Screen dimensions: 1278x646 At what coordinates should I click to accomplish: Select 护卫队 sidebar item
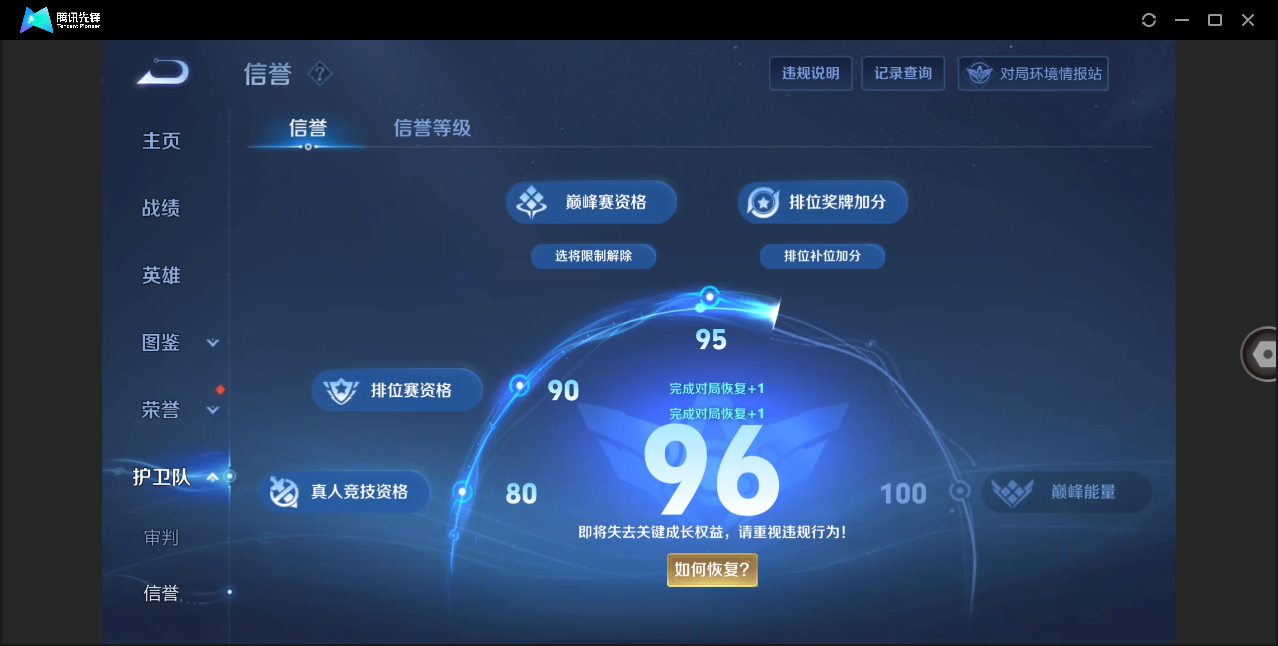coord(161,477)
